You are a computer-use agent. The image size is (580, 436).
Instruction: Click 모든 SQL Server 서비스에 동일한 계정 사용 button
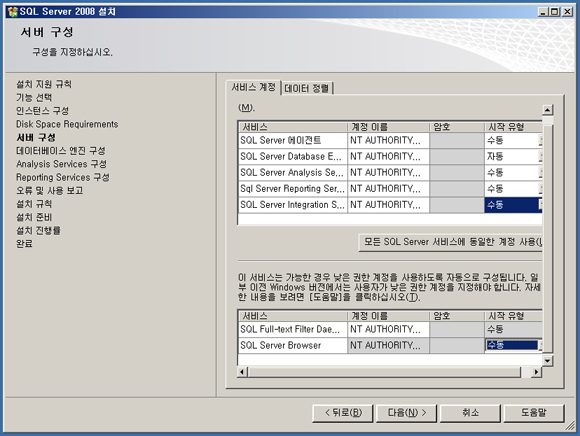click(451, 242)
